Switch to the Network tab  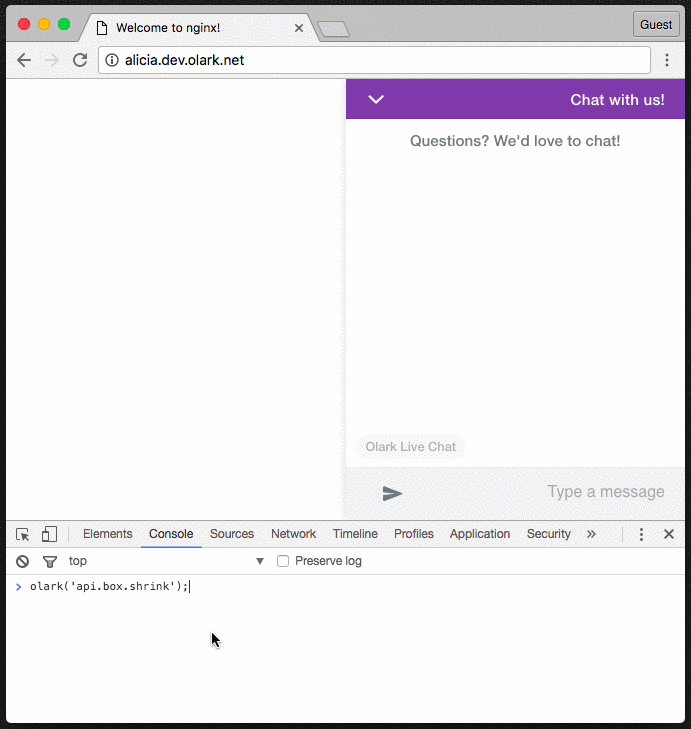tap(293, 534)
